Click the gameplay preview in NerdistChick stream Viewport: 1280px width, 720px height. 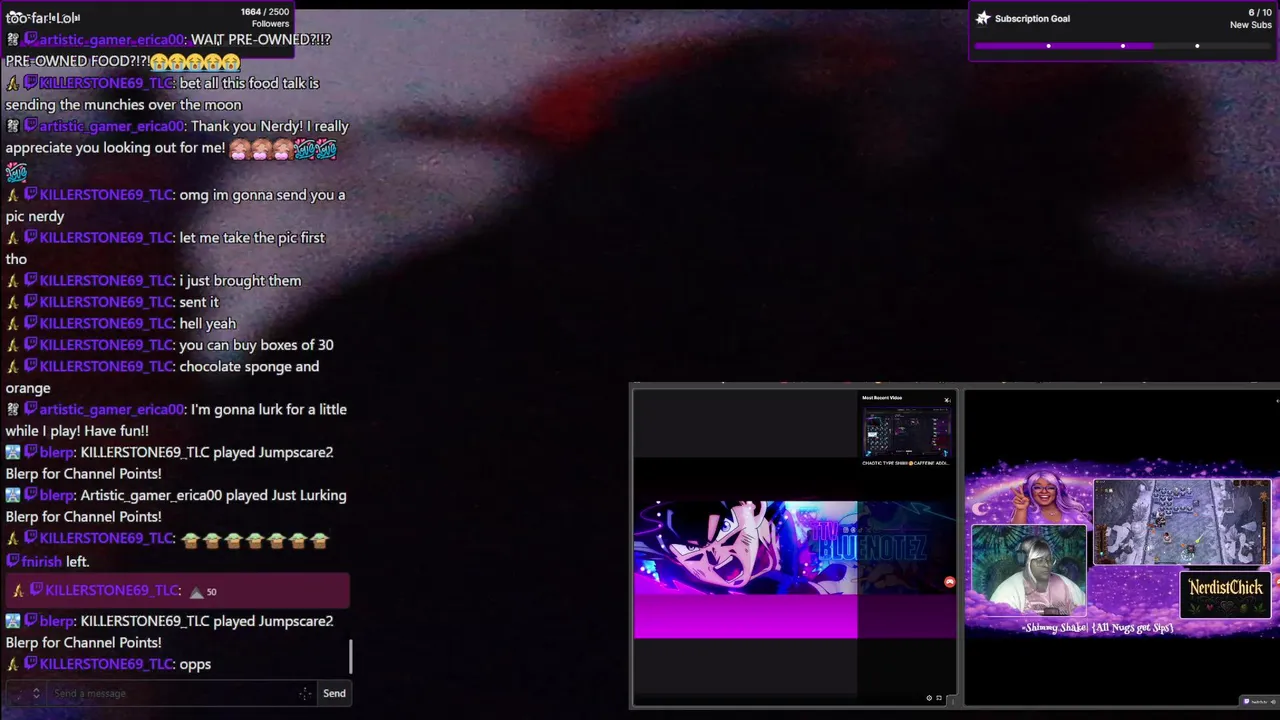point(1182,522)
